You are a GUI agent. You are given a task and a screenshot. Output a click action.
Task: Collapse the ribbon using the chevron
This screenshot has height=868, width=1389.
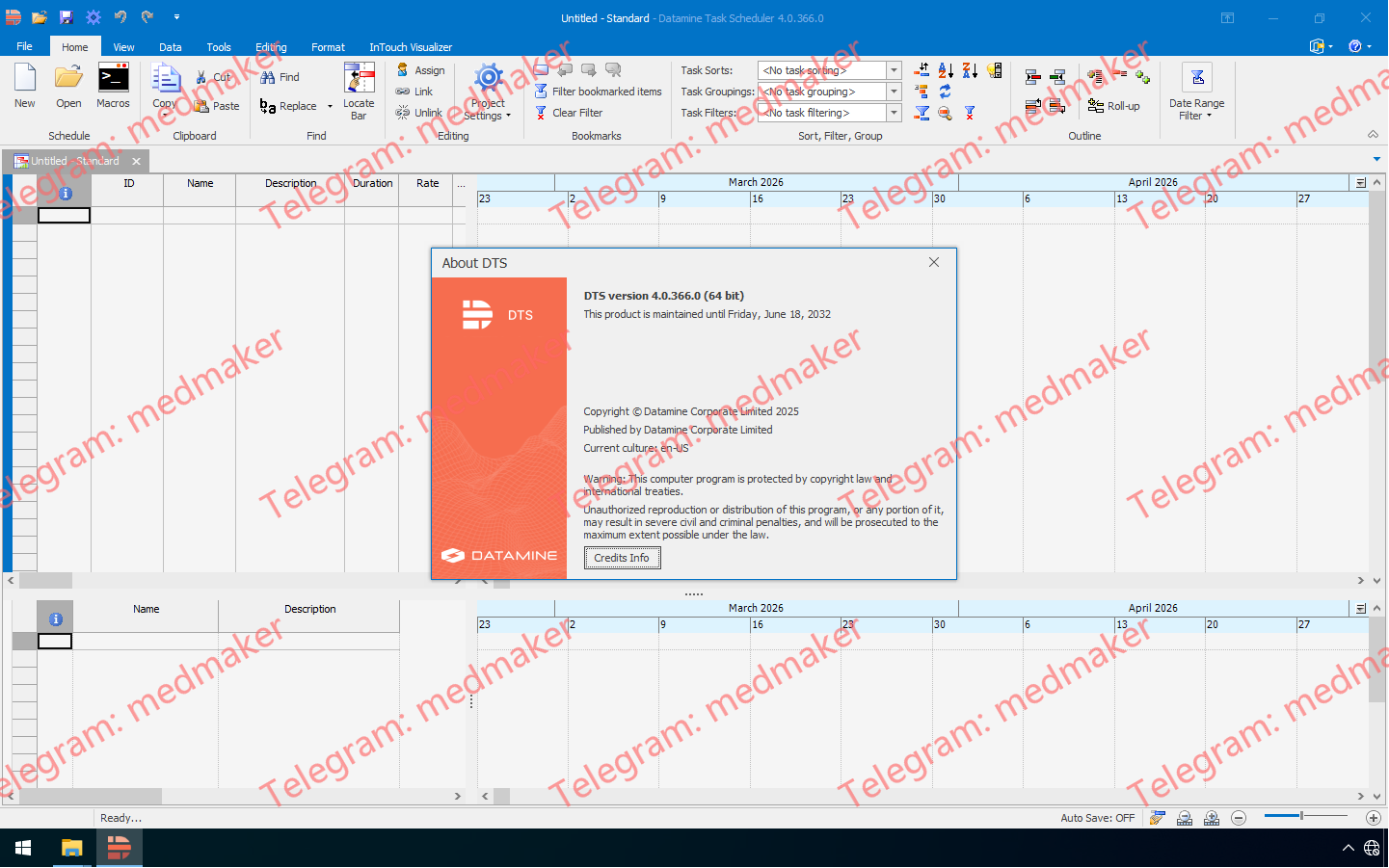tap(1373, 135)
